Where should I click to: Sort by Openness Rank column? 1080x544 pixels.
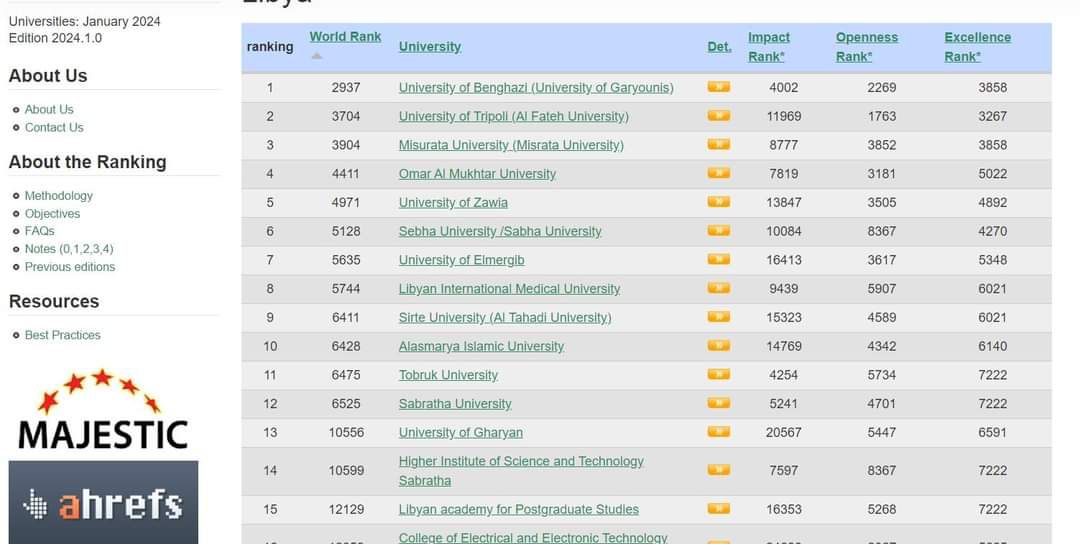coord(866,47)
